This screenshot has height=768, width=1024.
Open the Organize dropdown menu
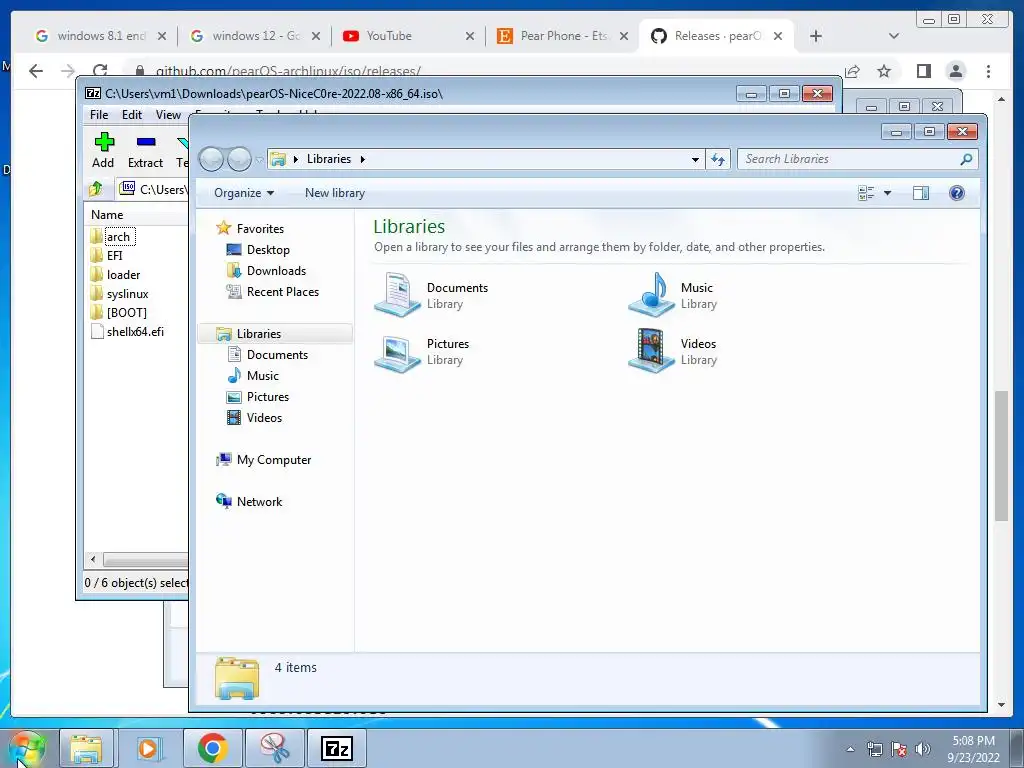(244, 193)
